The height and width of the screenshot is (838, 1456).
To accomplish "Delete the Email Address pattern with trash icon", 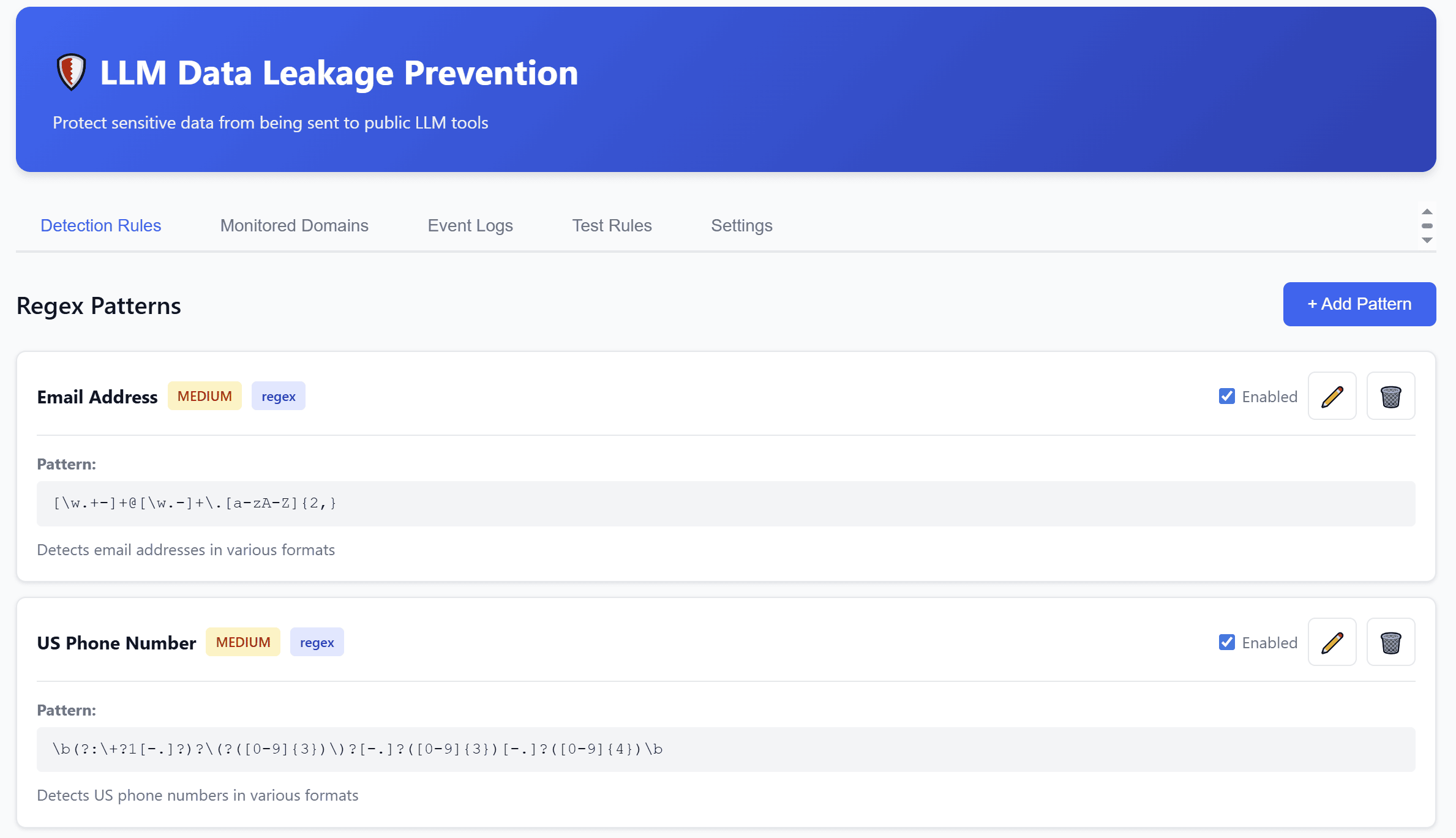I will point(1390,396).
